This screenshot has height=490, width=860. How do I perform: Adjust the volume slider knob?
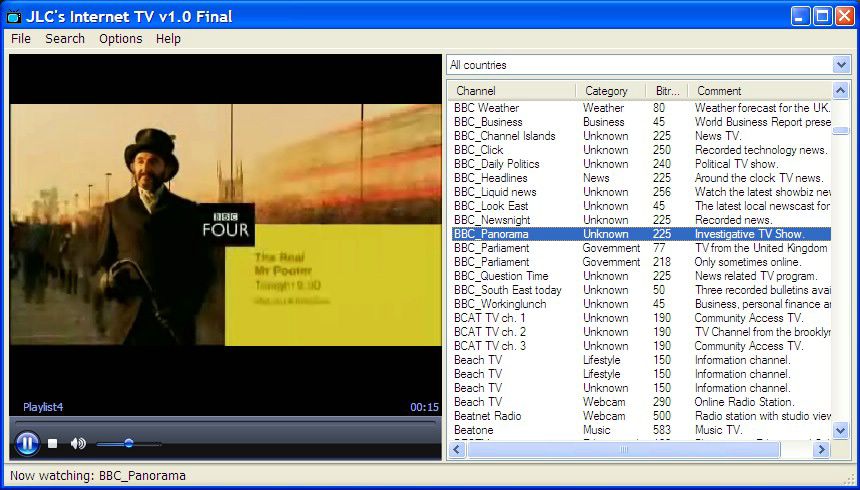129,443
